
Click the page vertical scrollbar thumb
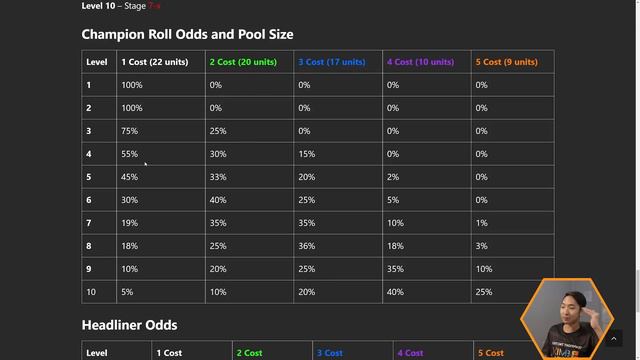click(637, 291)
